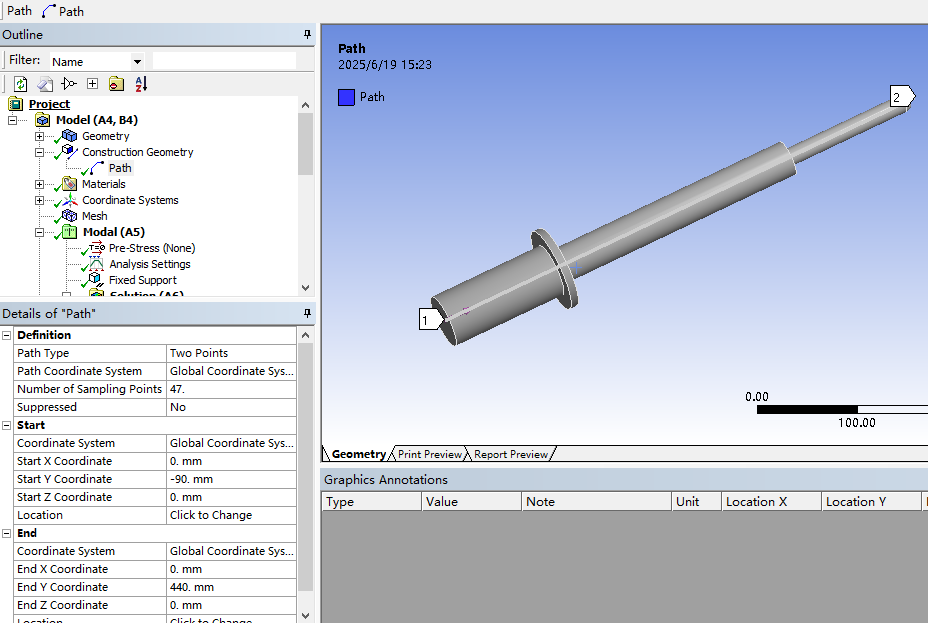Edit Start Y Coordinate value -90. mm
The image size is (928, 623).
[231, 479]
